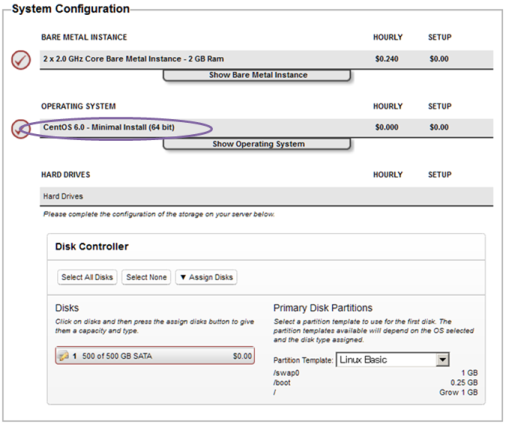Image resolution: width=506 pixels, height=424 pixels.
Task: Expand the Assign Disks menu
Action: coord(206,277)
